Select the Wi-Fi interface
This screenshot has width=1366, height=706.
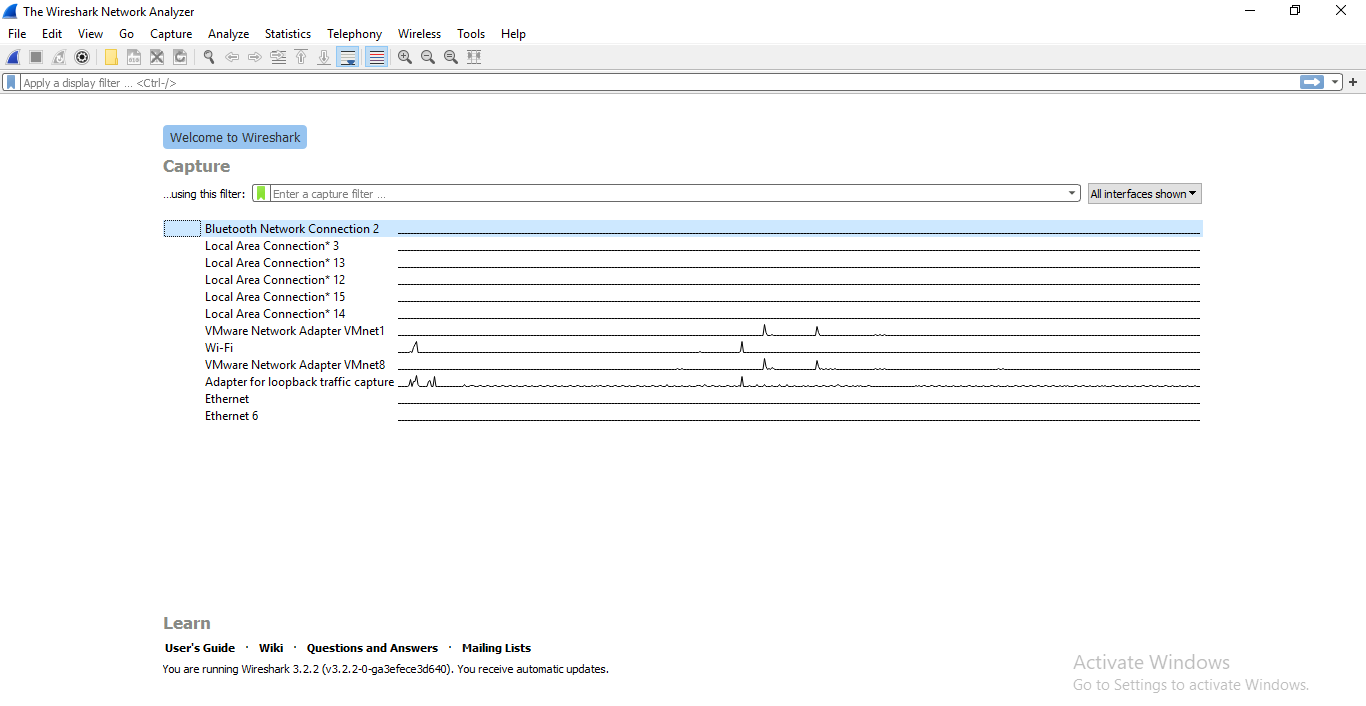219,348
